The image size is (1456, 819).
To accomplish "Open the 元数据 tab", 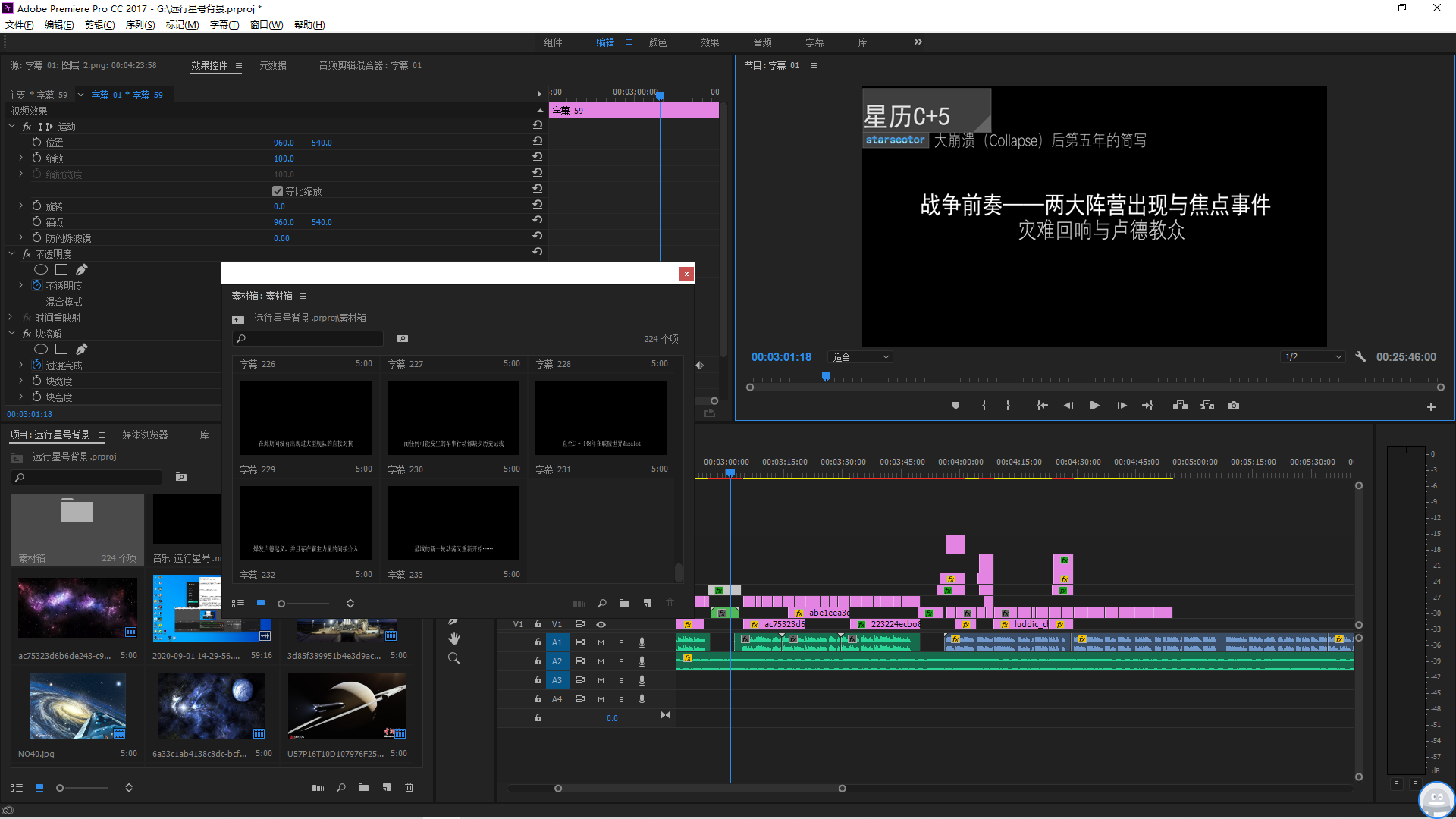I will (273, 65).
